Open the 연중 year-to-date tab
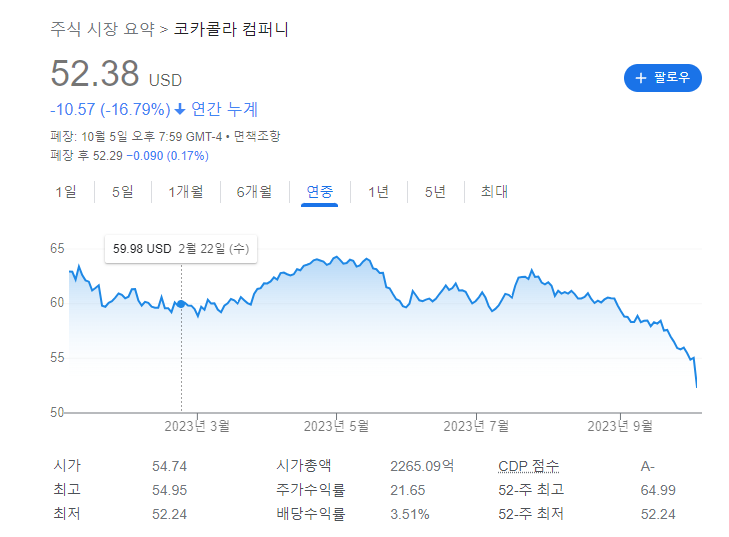This screenshot has height=537, width=729. point(319,192)
